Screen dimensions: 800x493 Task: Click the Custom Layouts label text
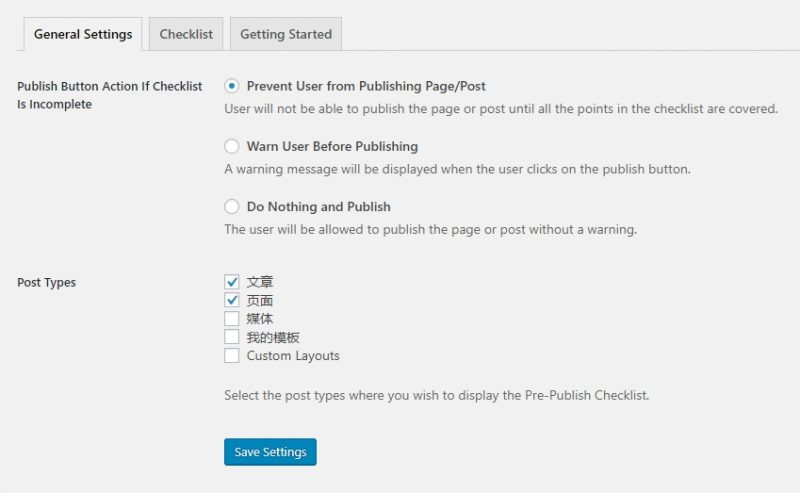pos(293,355)
